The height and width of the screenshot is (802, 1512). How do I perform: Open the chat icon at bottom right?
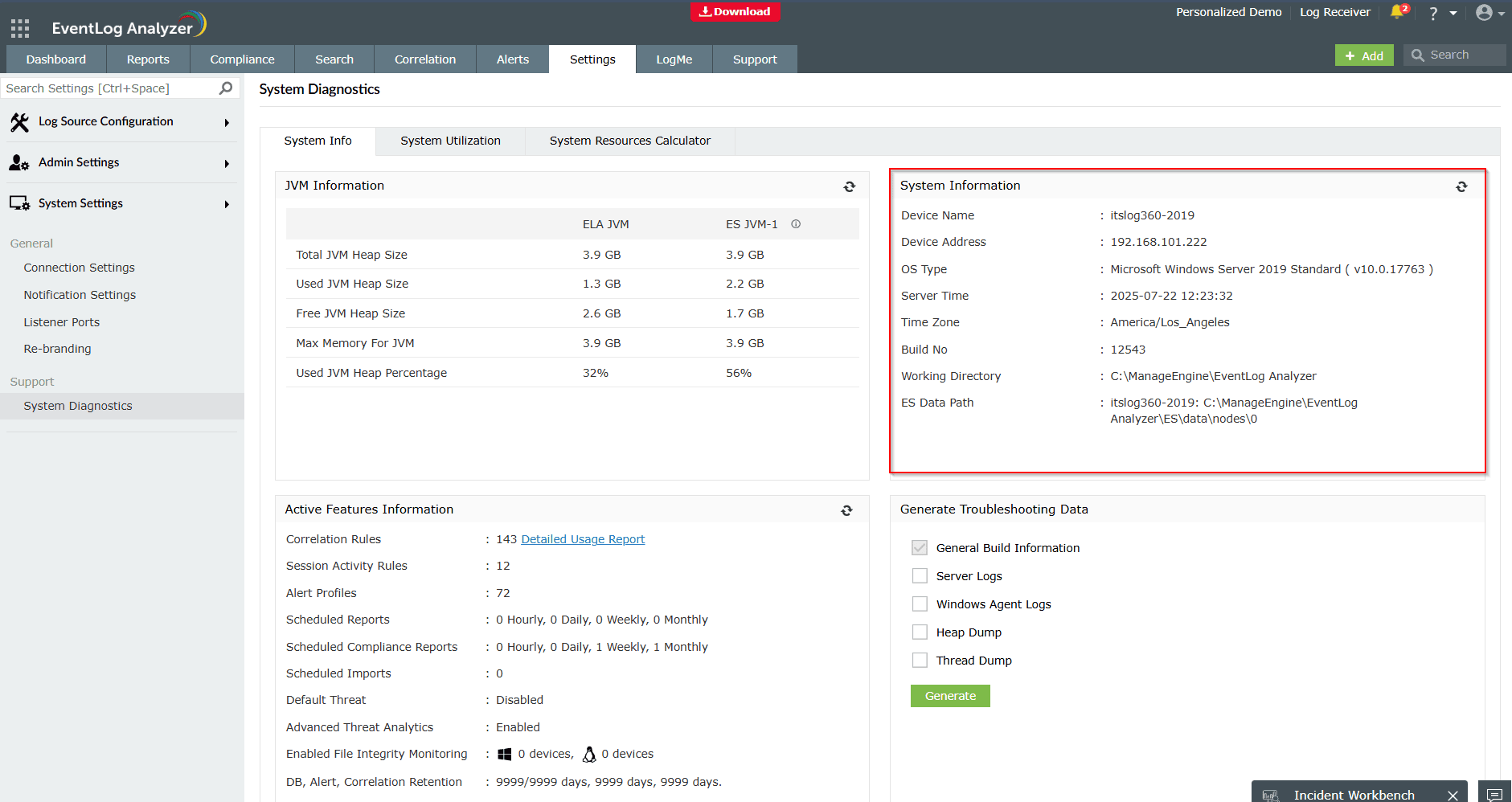point(1494,794)
